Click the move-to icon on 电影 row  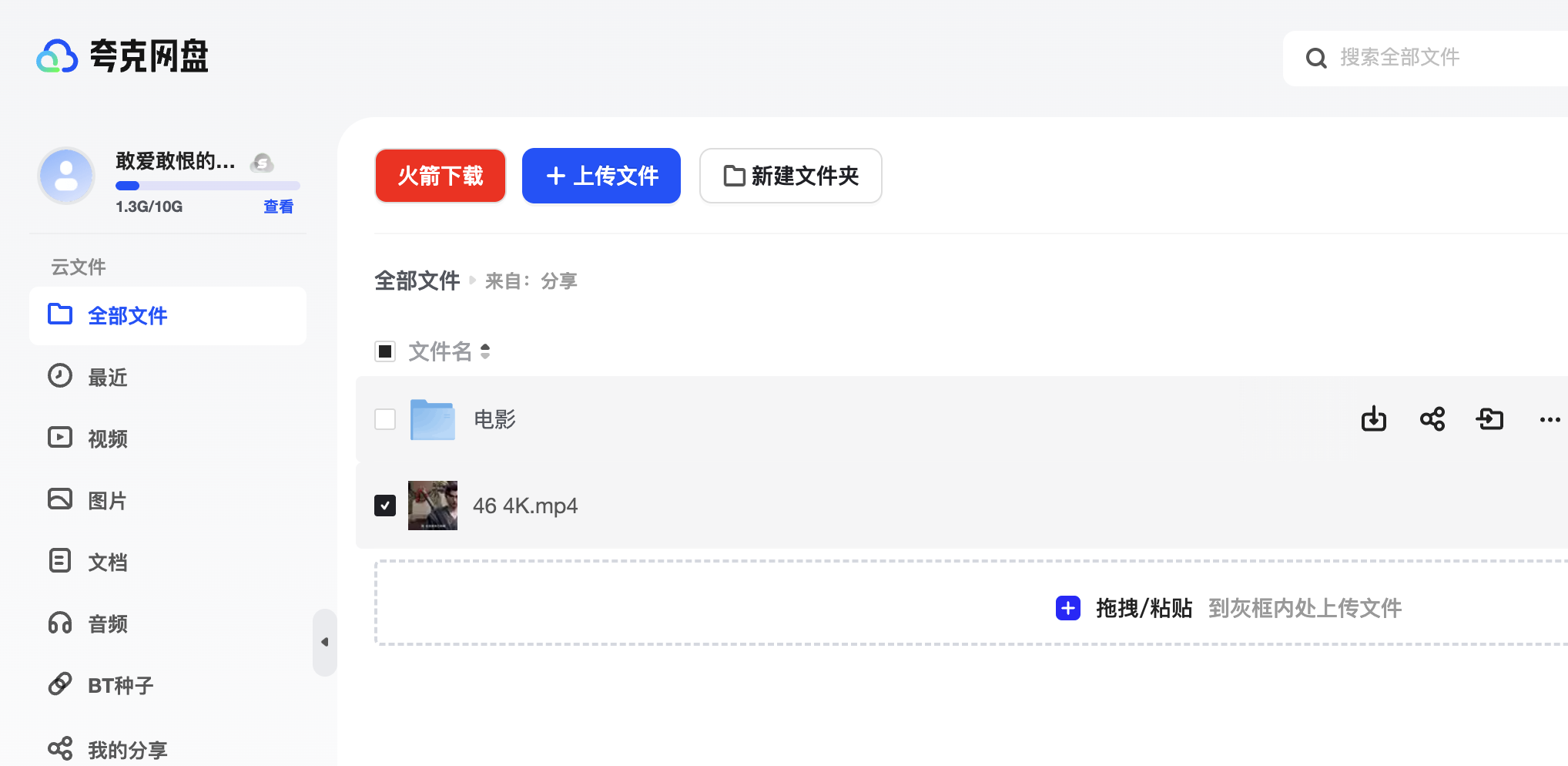pos(1490,419)
